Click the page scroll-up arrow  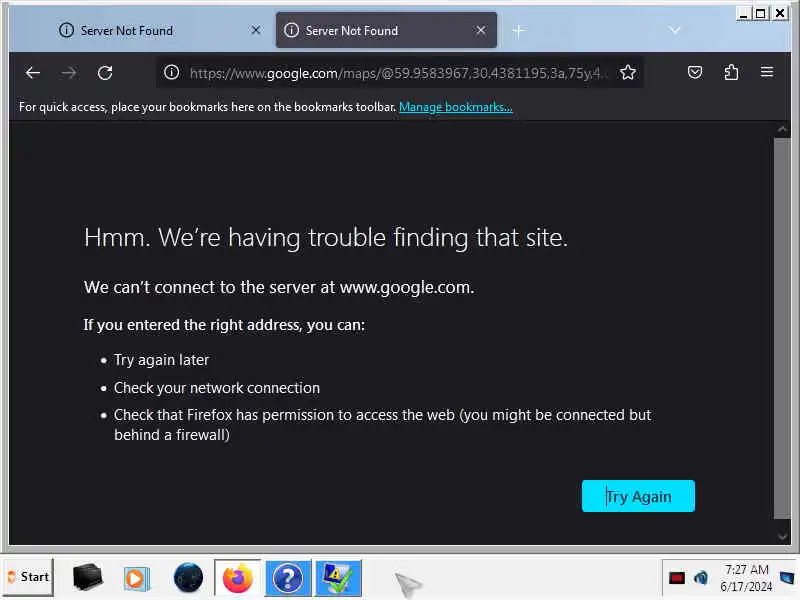(x=782, y=130)
